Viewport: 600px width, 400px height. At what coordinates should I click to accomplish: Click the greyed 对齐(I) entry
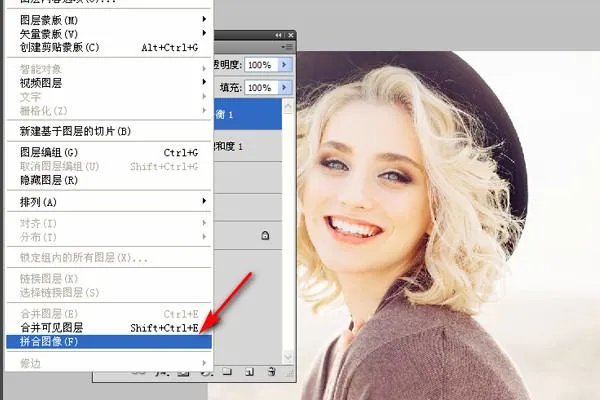coord(109,223)
